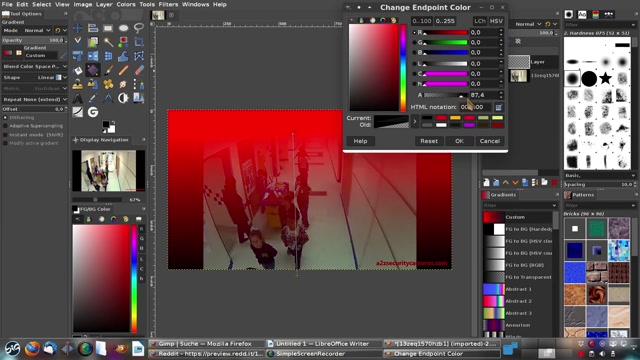The image size is (640, 360).
Task: Select the Measure compass tool
Action: [108, 98]
